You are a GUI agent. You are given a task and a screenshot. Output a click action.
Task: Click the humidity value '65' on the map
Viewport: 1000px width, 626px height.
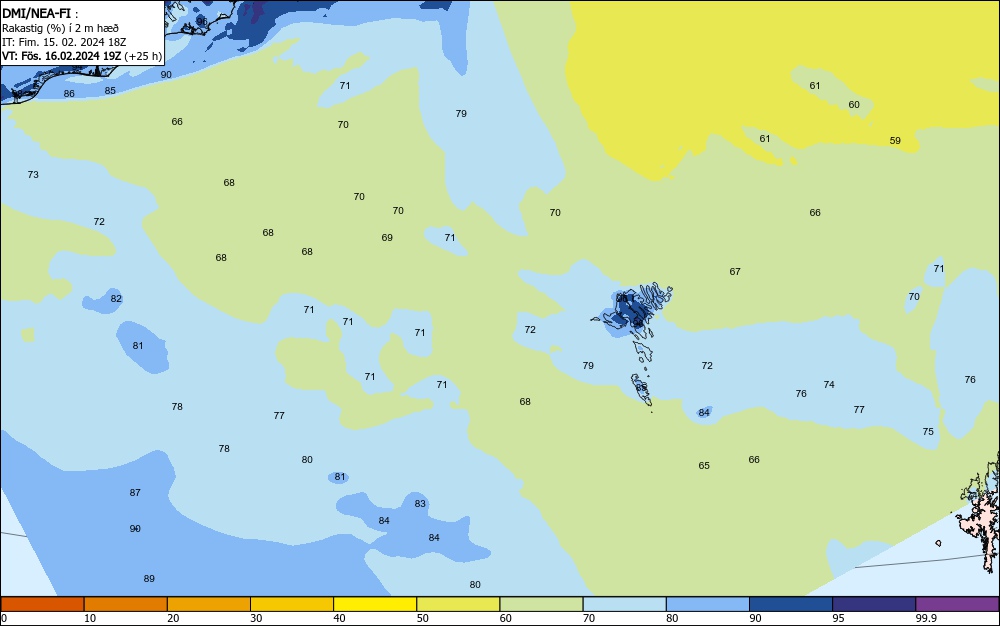click(x=704, y=466)
